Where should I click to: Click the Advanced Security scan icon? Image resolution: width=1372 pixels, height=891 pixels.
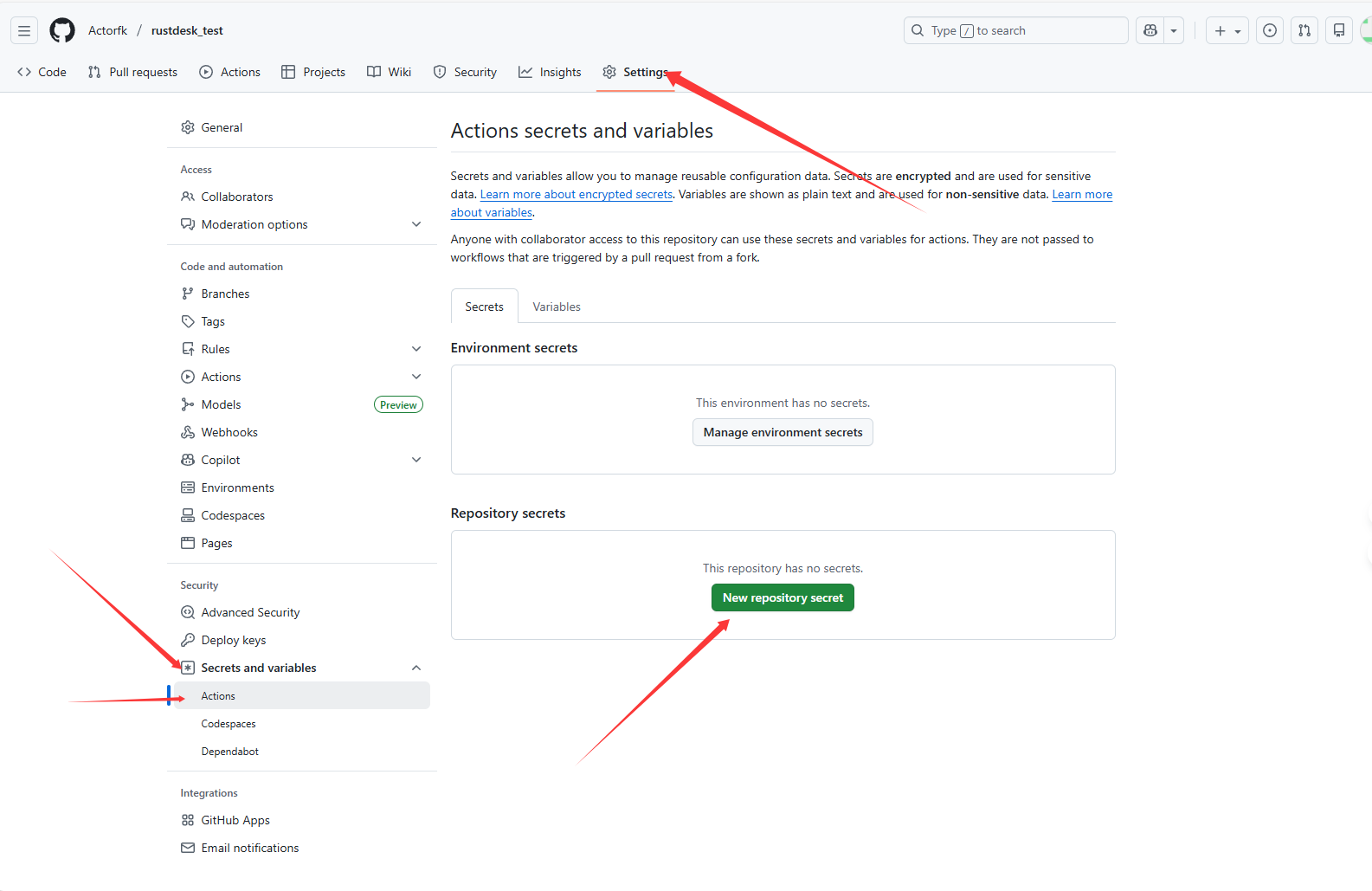[x=188, y=612]
